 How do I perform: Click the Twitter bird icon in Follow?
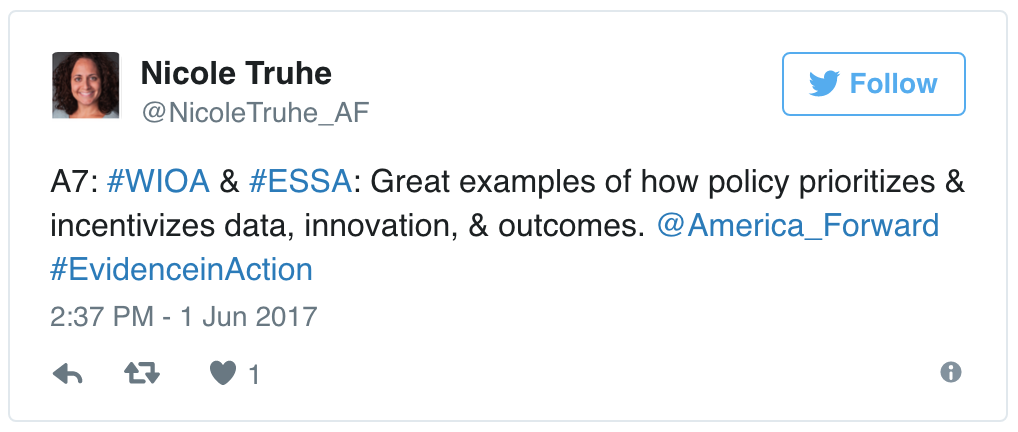824,84
